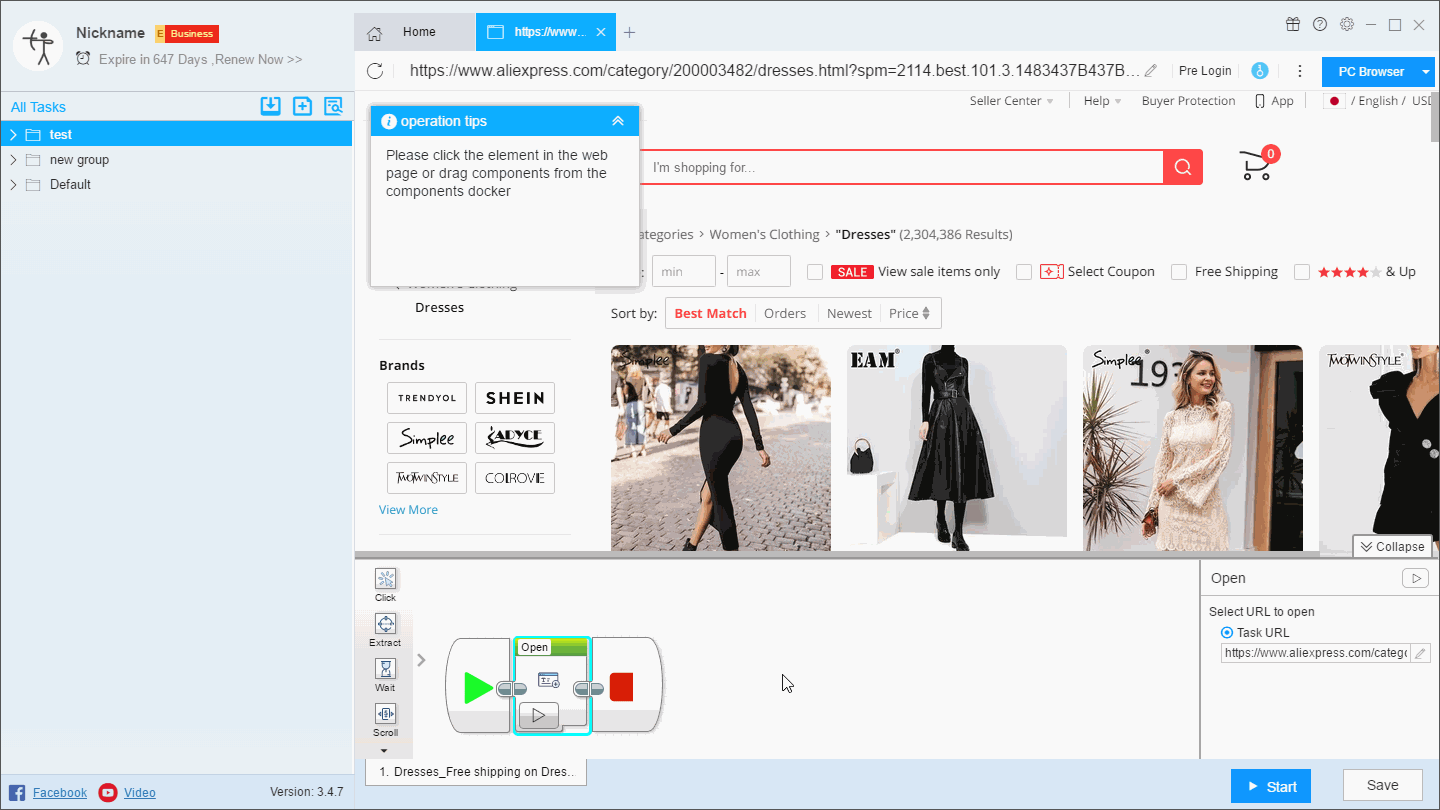
Task: Click the Save button
Action: [1382, 785]
